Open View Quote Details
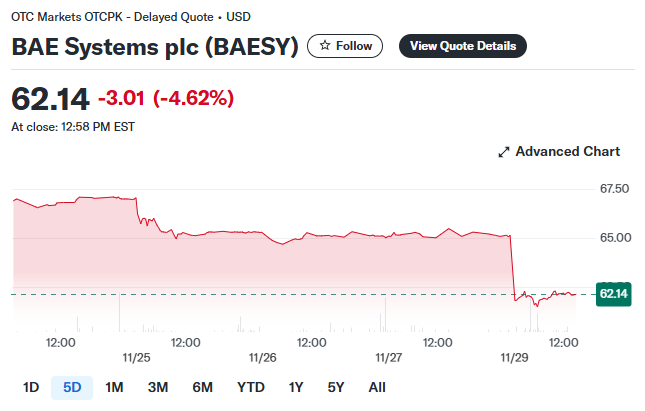The height and width of the screenshot is (411, 645). click(x=463, y=46)
